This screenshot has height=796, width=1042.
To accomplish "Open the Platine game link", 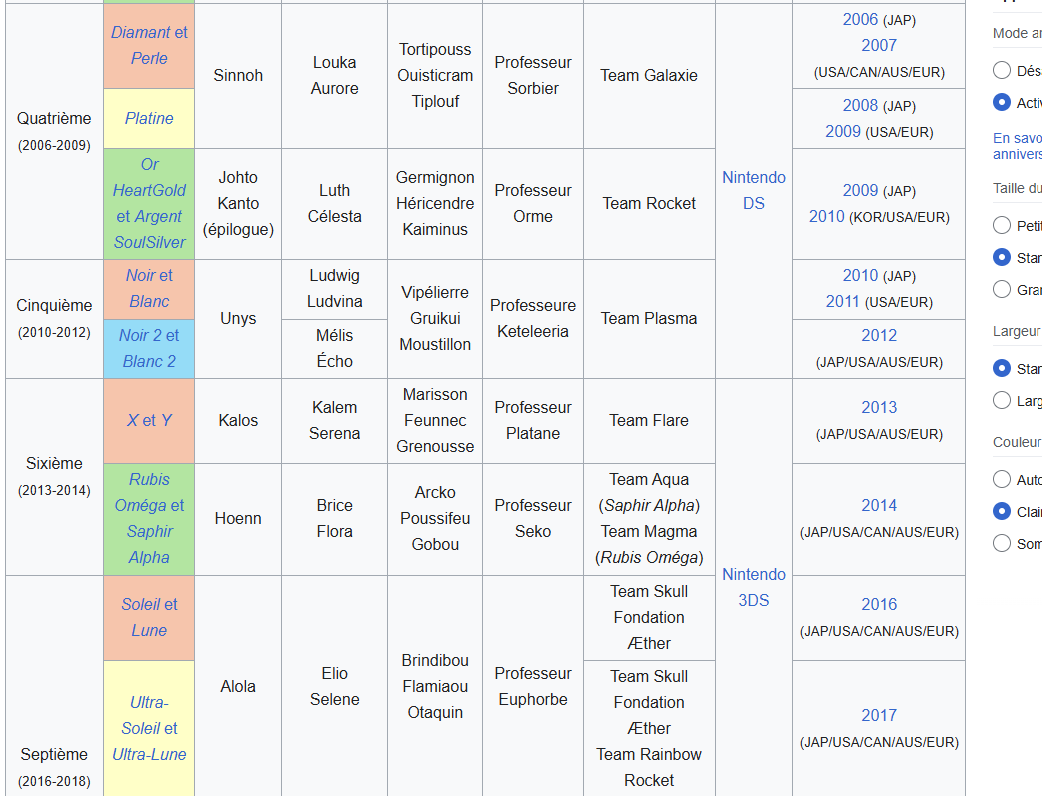I will click(149, 118).
